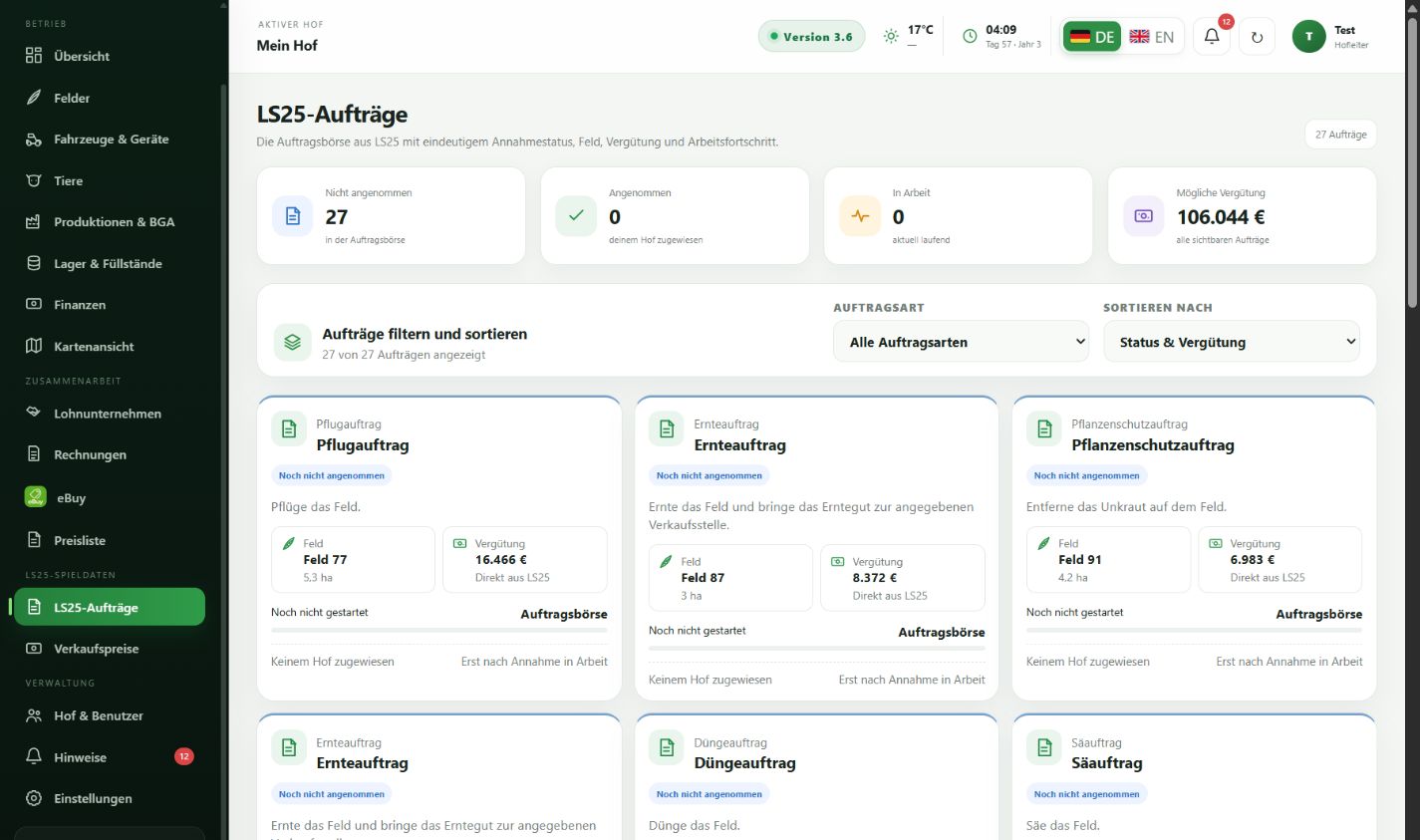Click Pflanzenschutzauftrag progress bar
The image size is (1420, 840).
(1195, 630)
